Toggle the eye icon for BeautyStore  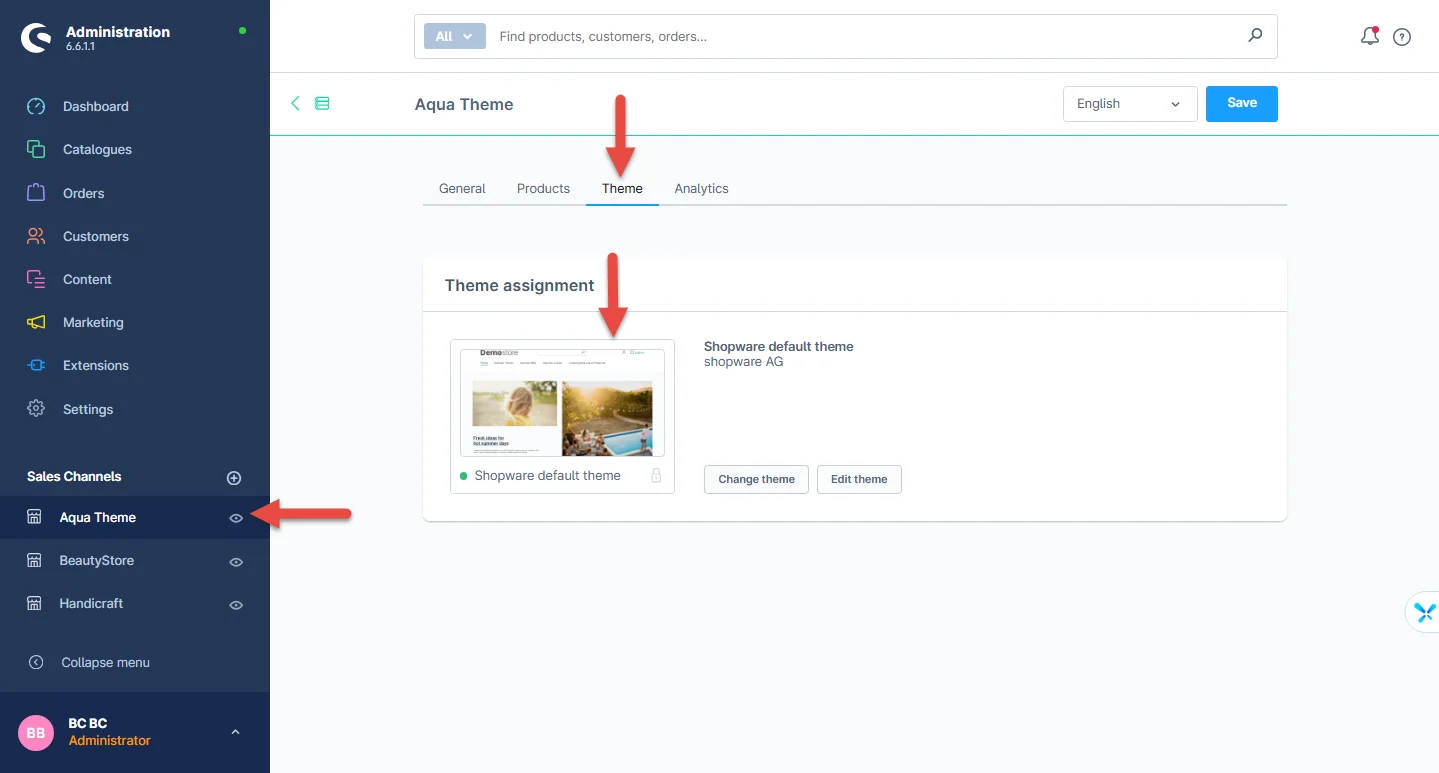pos(236,562)
